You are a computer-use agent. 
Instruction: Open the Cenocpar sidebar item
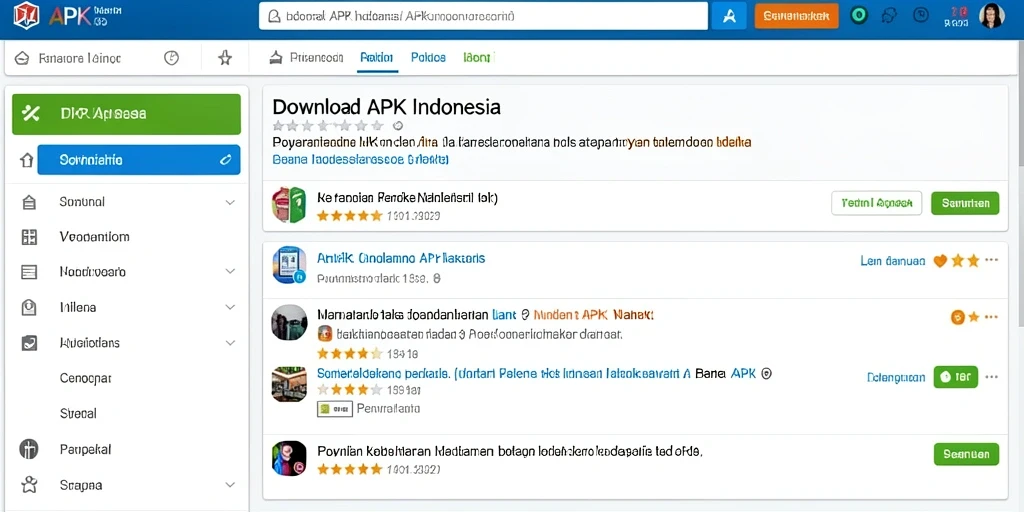pos(86,378)
